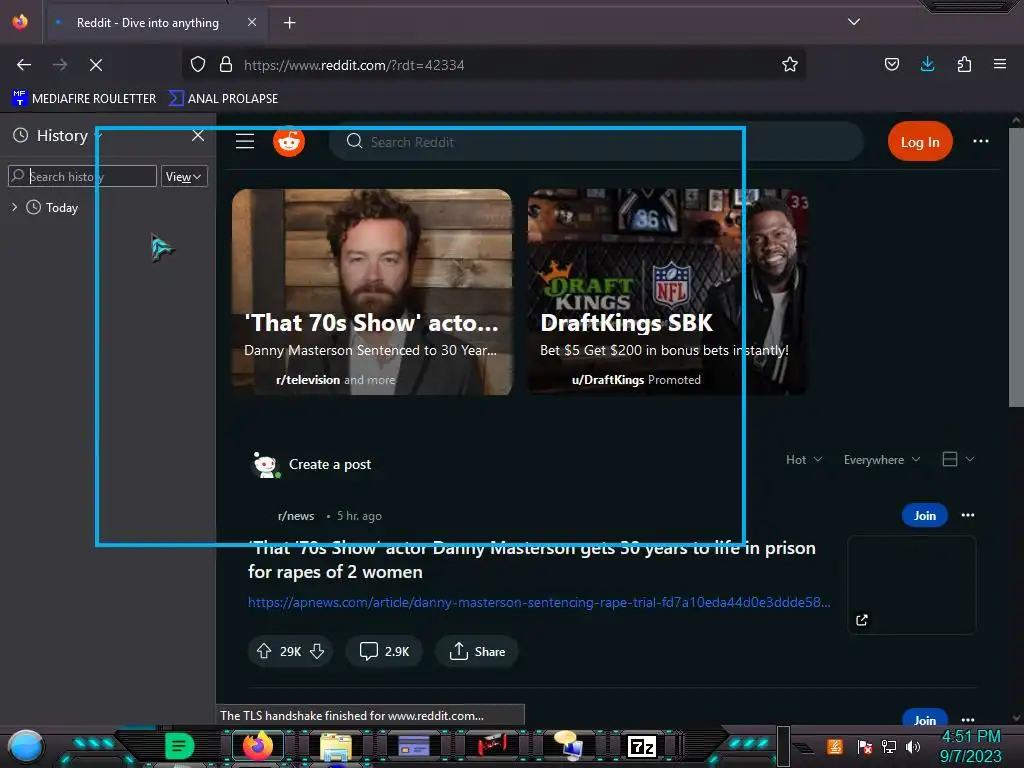Open the external link thumbnail of the post
1024x768 pixels.
click(x=912, y=585)
